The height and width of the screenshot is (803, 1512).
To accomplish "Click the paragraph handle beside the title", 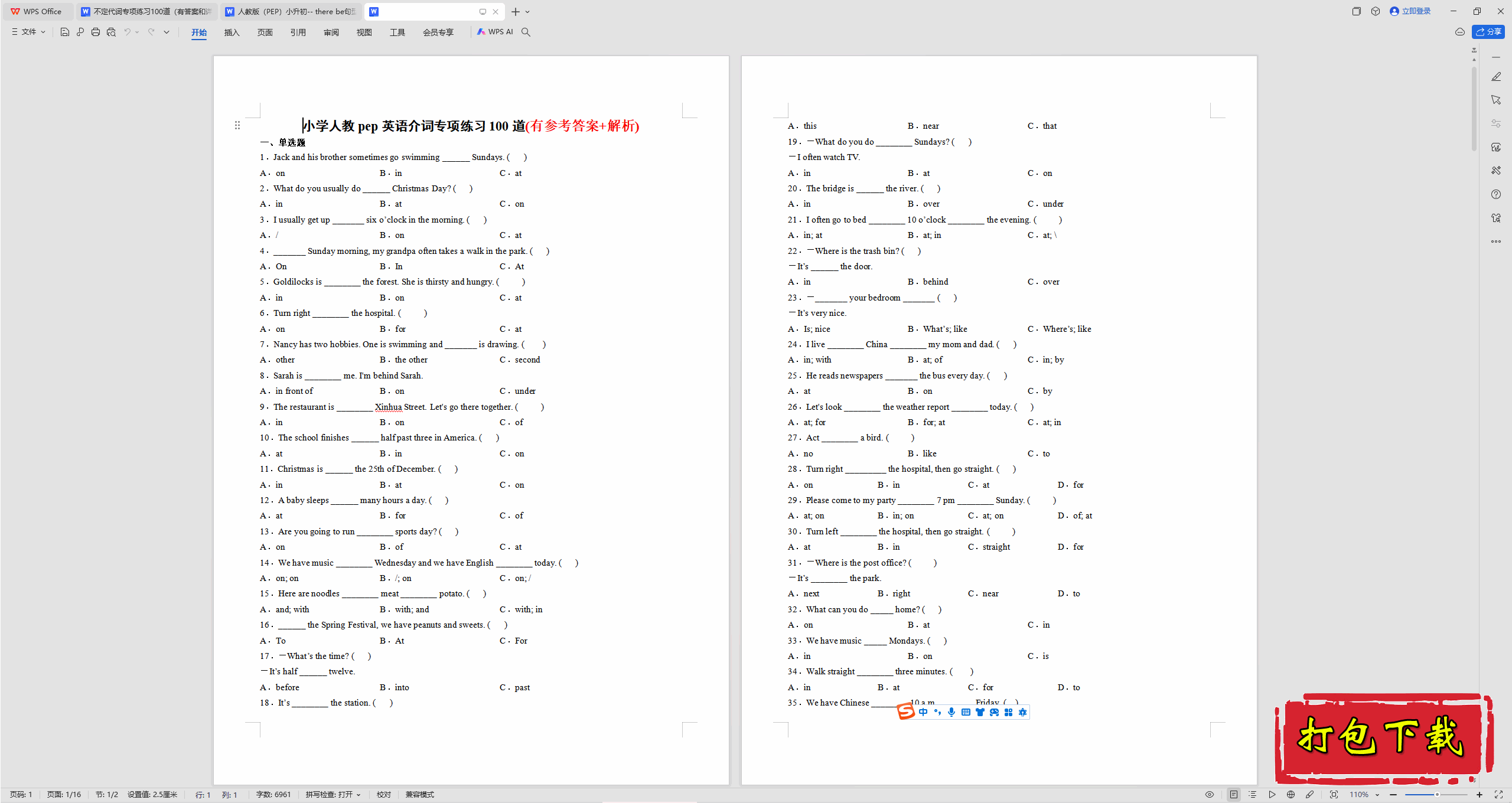I will (237, 125).
